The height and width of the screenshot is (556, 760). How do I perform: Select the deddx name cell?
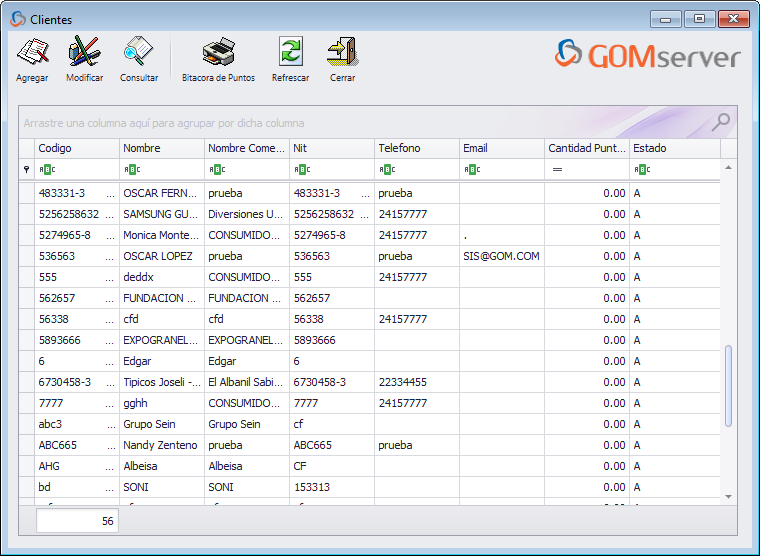(x=162, y=277)
